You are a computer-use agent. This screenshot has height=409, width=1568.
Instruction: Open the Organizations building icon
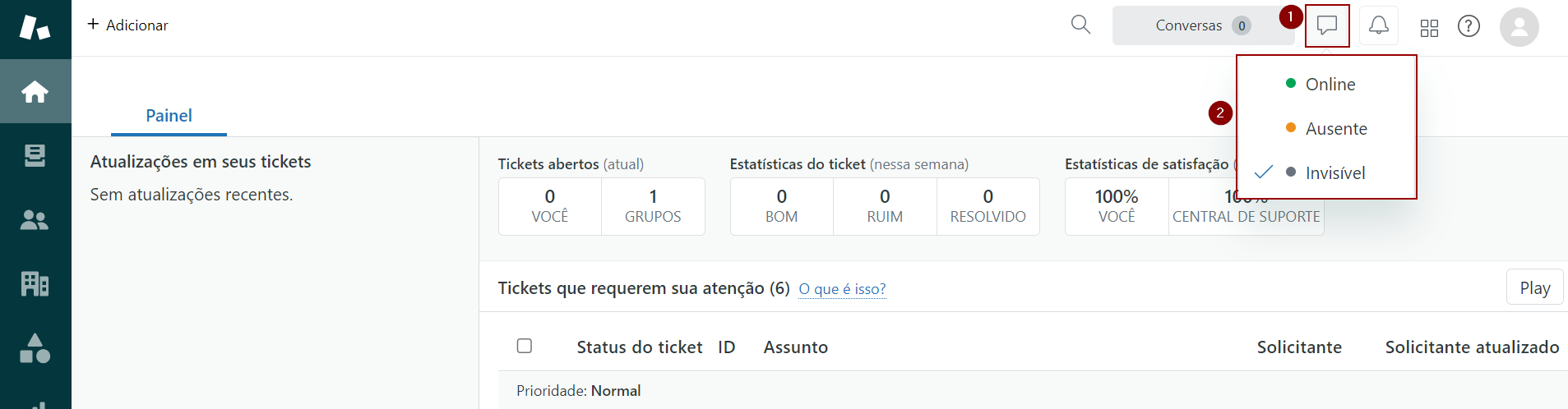(35, 283)
